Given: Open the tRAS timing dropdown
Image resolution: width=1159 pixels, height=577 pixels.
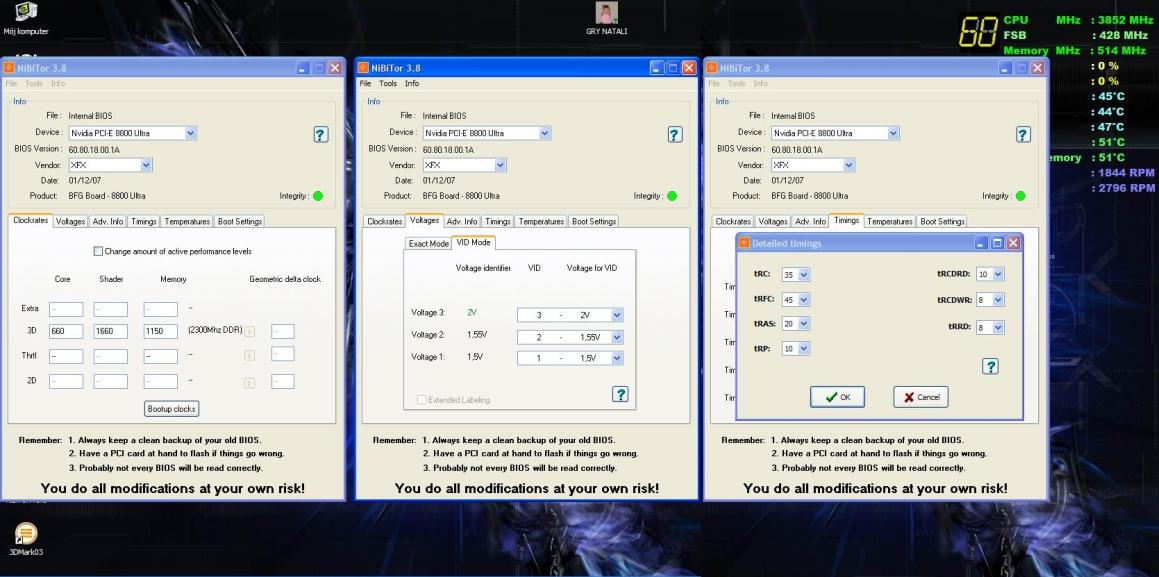Looking at the screenshot, I should click(x=804, y=324).
